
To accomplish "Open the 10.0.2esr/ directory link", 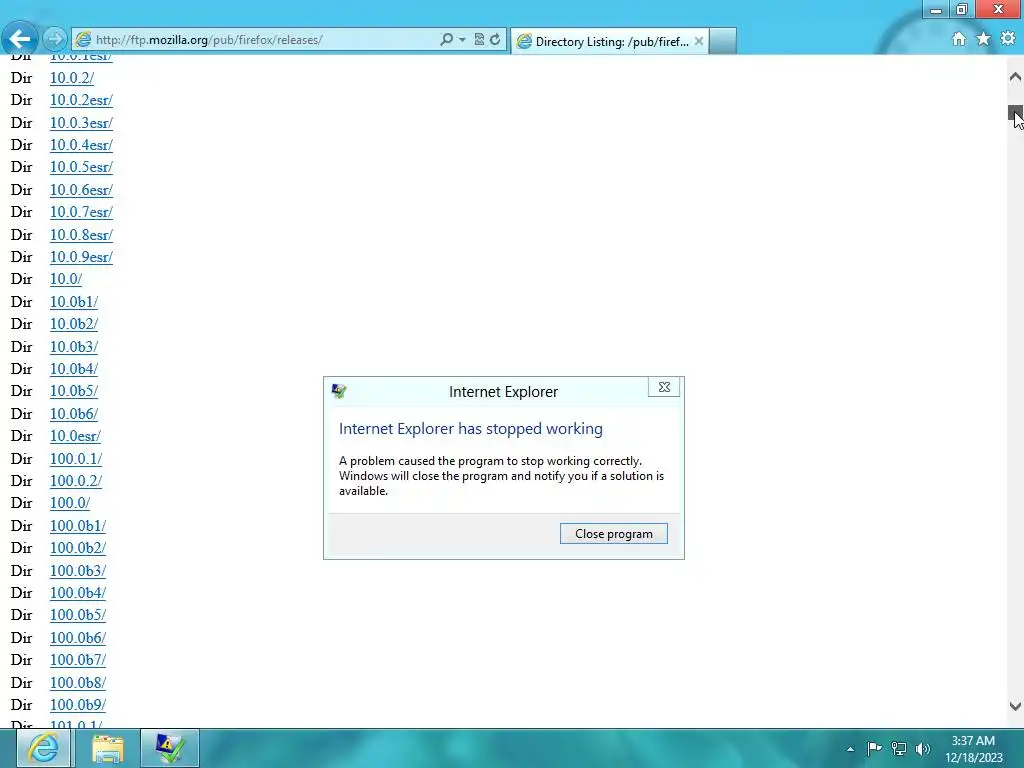I will pyautogui.click(x=81, y=100).
